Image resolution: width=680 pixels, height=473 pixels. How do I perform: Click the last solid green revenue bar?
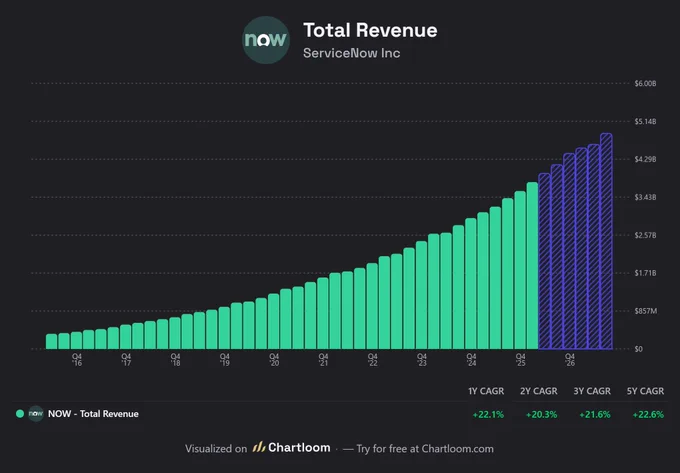(x=532, y=265)
